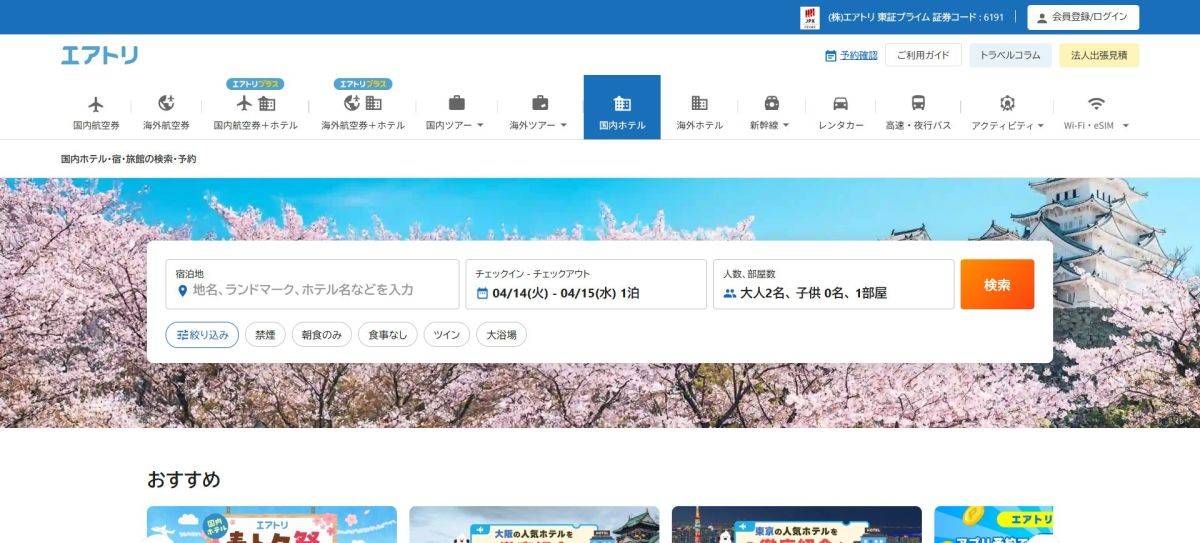Click the 海外ホテル building icon
The image size is (1200, 543).
[700, 103]
